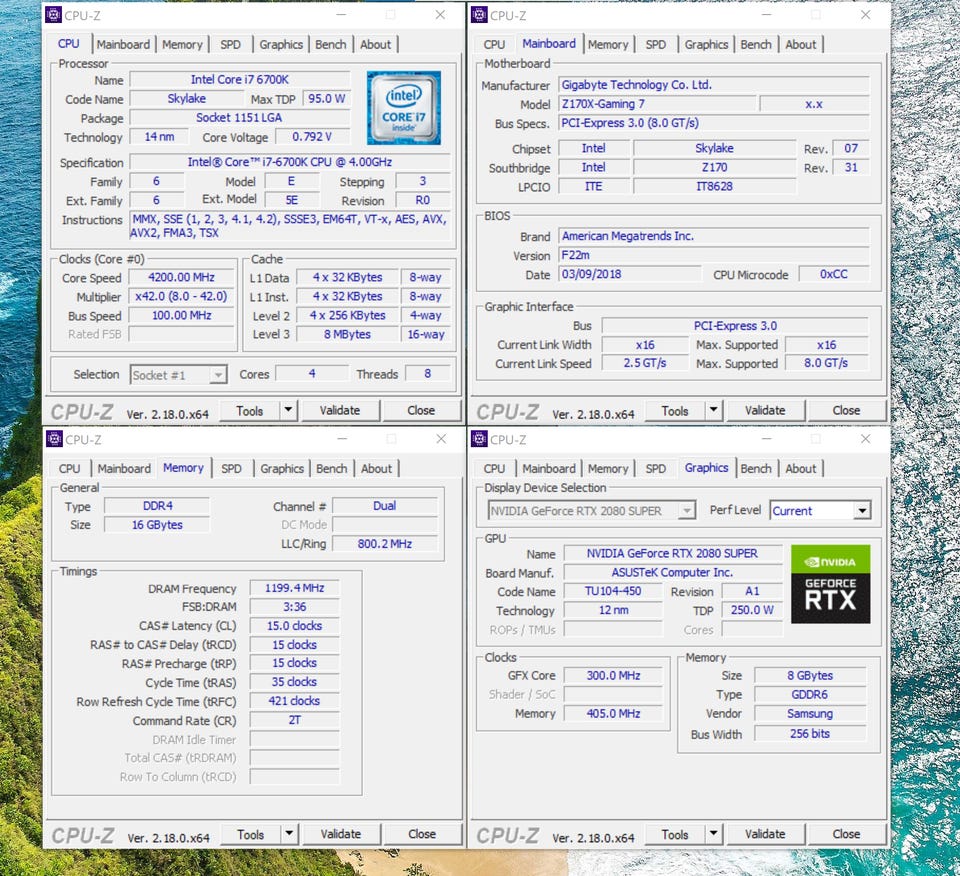Open the SPD tab in the Memory window
The width and height of the screenshot is (960, 876).
tap(231, 468)
